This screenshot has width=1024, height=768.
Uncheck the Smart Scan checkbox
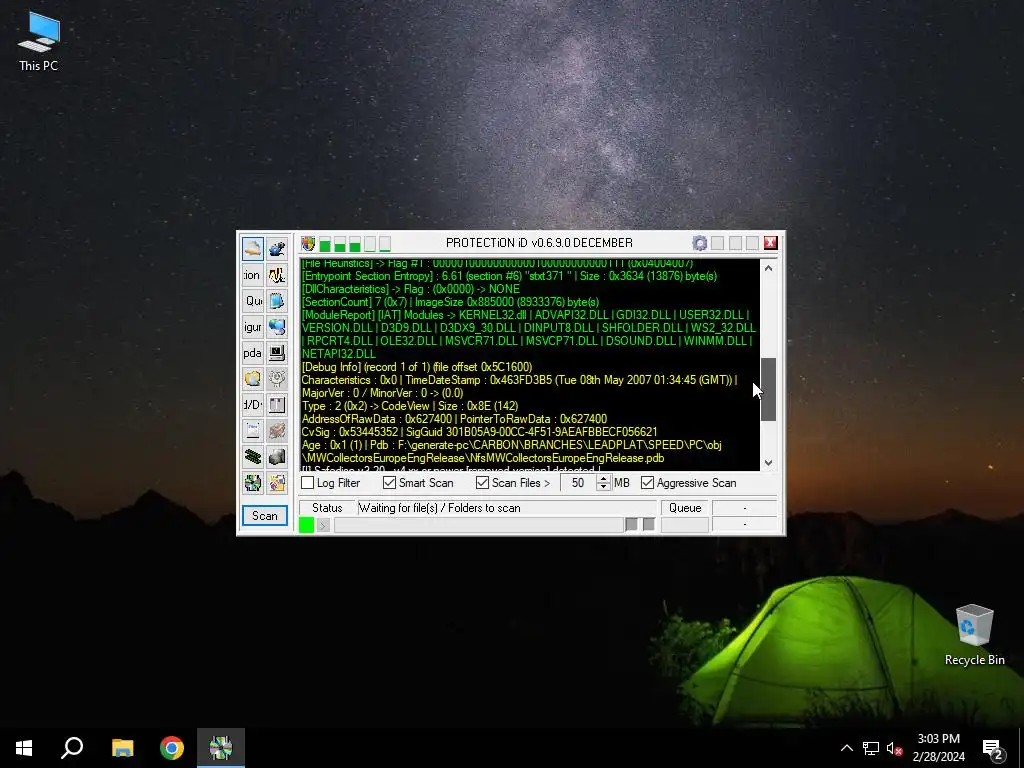coord(389,483)
